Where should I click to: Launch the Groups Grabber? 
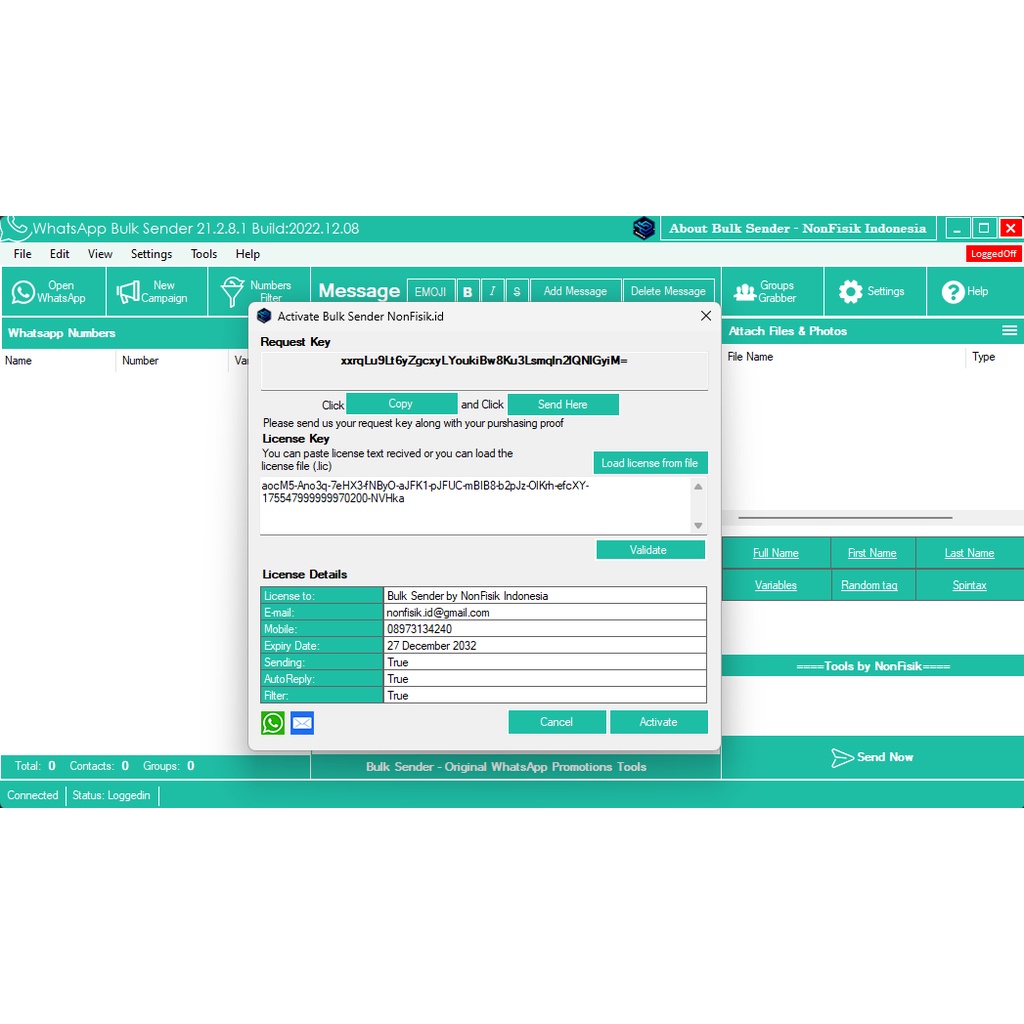pos(773,291)
